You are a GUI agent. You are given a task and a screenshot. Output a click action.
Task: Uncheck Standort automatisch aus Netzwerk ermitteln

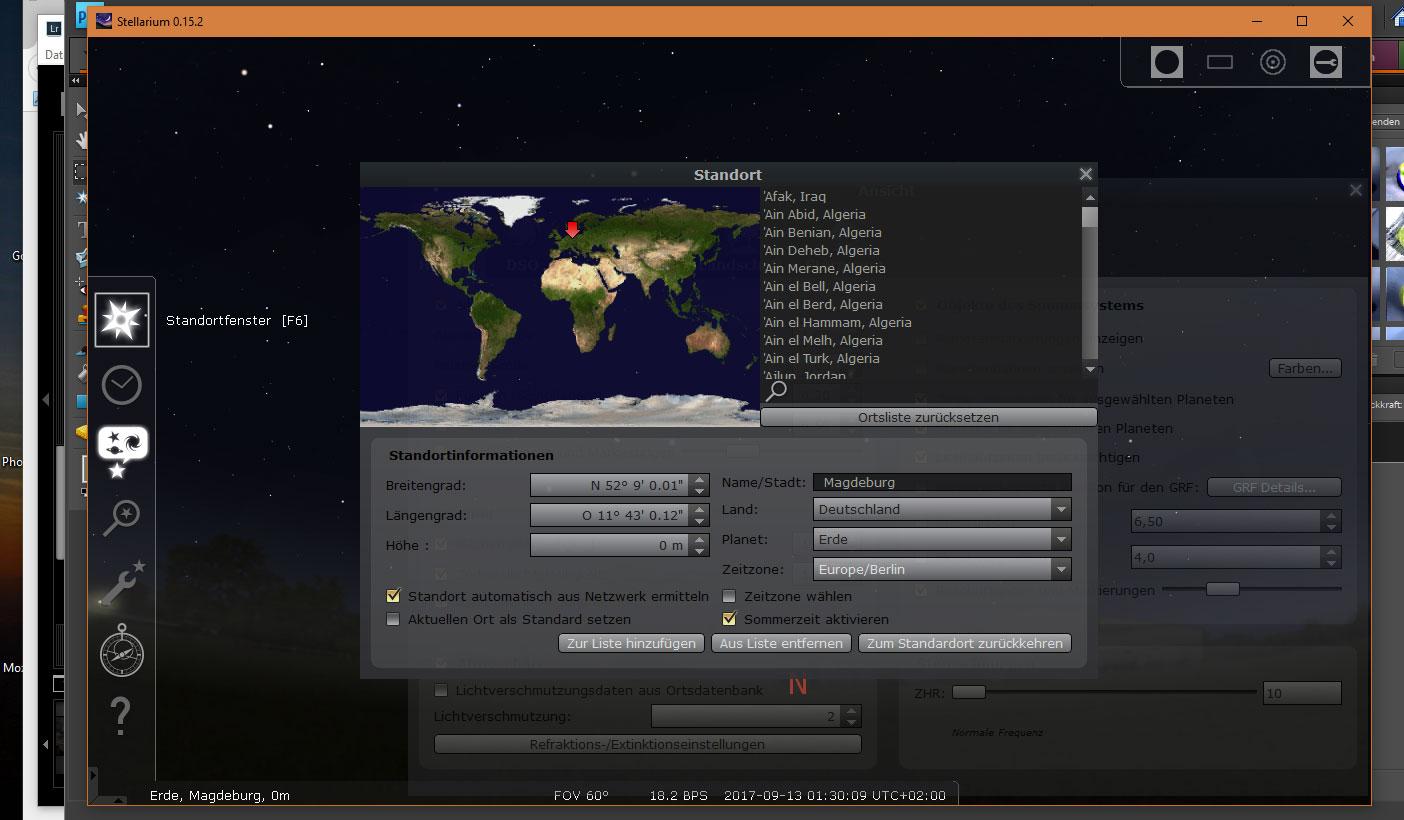coord(393,597)
